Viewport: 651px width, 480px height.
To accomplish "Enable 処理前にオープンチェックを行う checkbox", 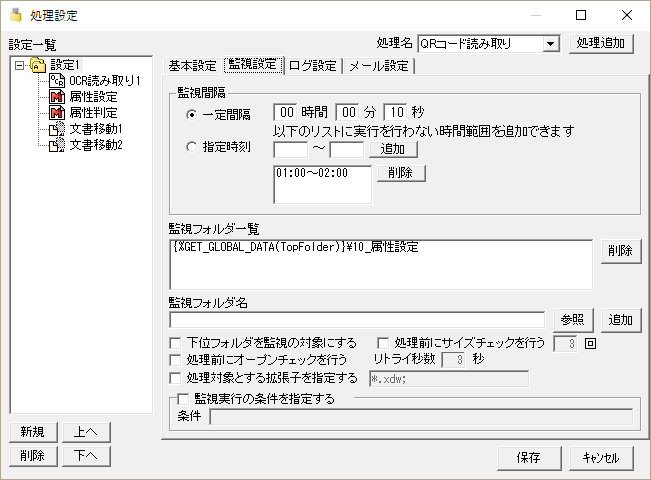I will tap(175, 360).
